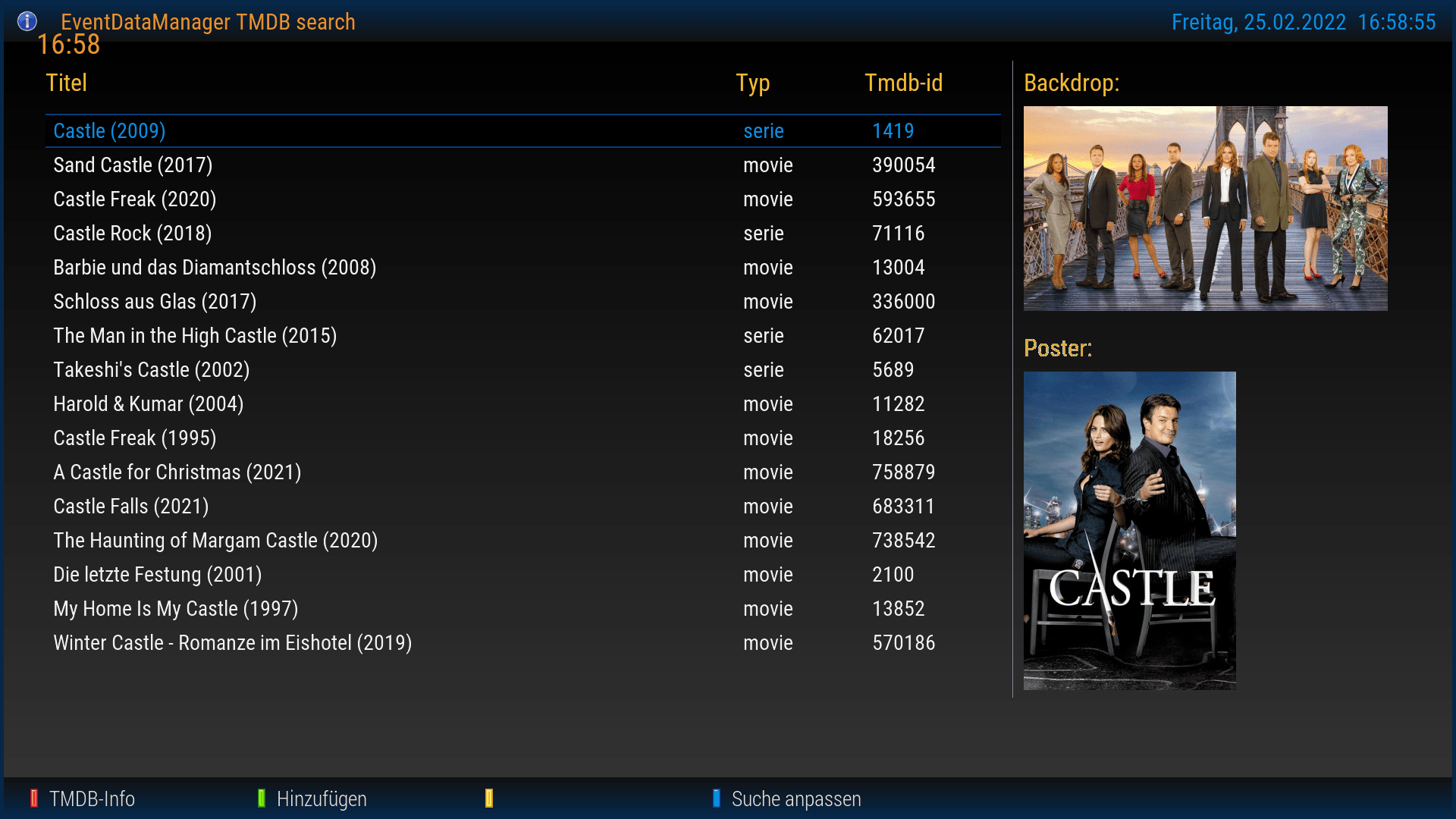
Task: Pick Winter Castle - Romanze im Eishotel
Action: point(233,643)
